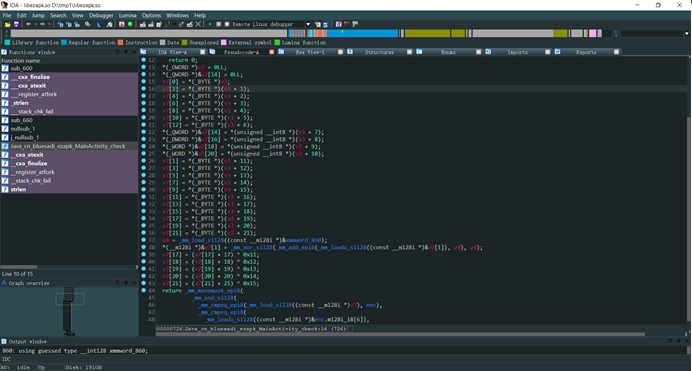Click the X delete icon in toolbar
This screenshot has width=692, height=371.
[198, 24]
